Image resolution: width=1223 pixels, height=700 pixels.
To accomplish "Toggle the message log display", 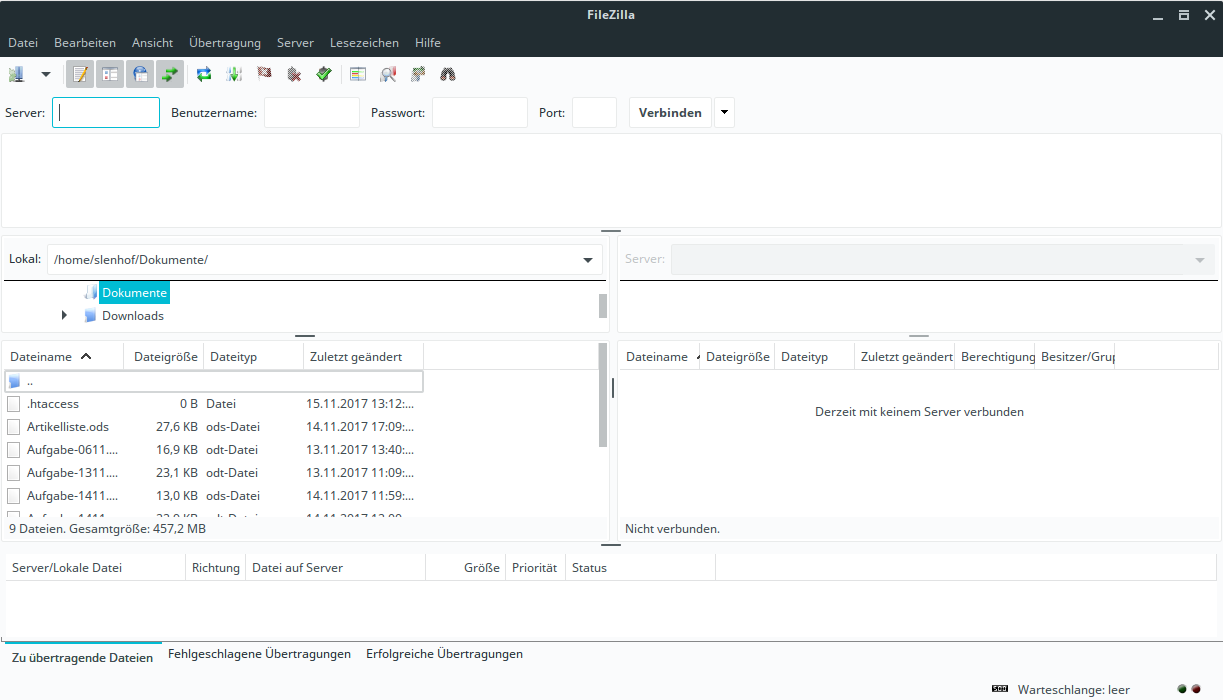I will (x=80, y=74).
